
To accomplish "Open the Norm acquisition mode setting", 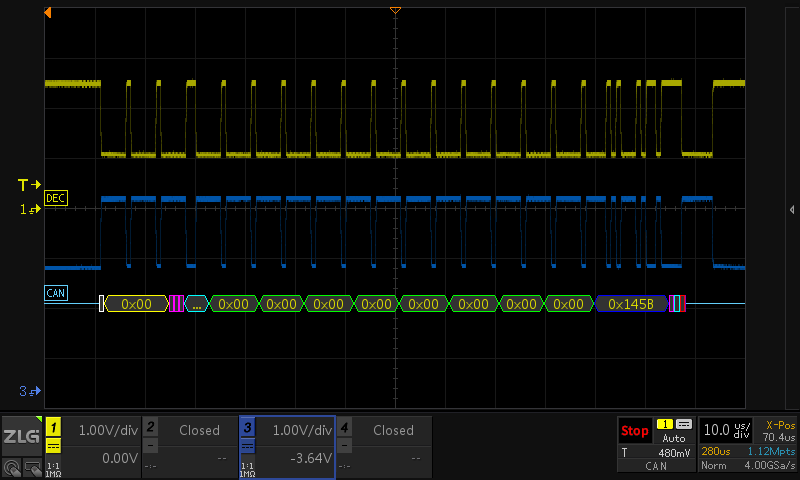I will (x=713, y=466).
